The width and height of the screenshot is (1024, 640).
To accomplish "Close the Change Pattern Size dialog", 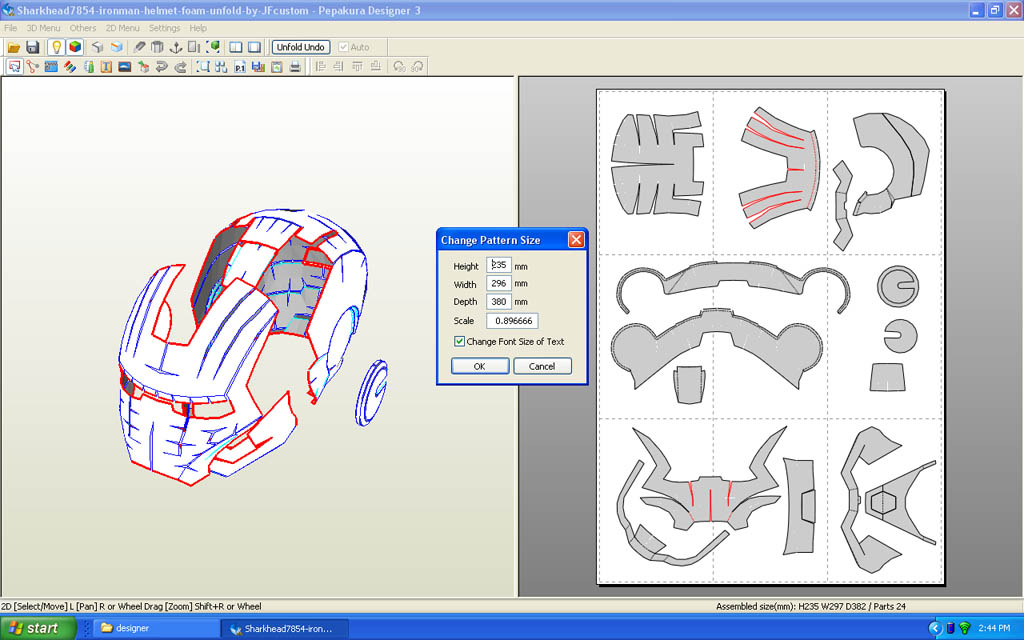I will pos(576,240).
